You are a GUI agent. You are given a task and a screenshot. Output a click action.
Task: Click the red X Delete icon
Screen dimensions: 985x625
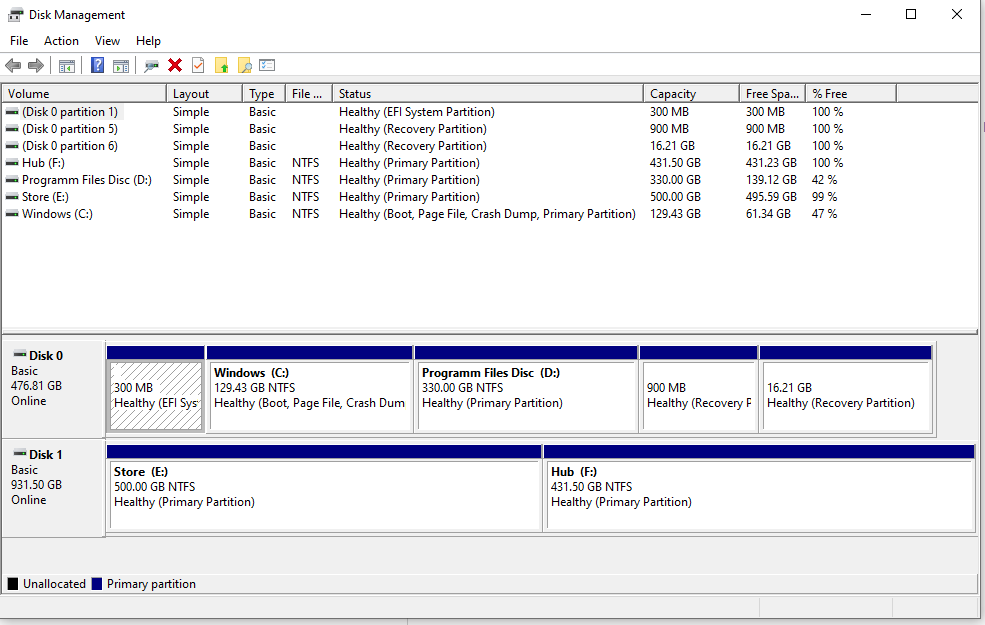[175, 65]
